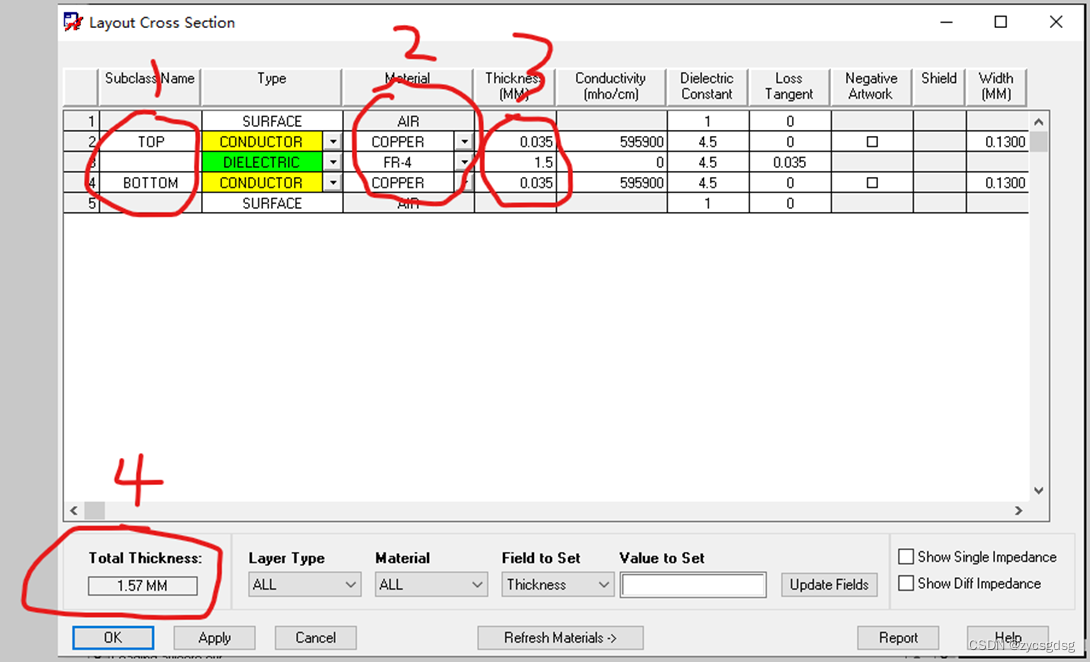Open Type dropdown for TOP conductor row

coord(331,142)
